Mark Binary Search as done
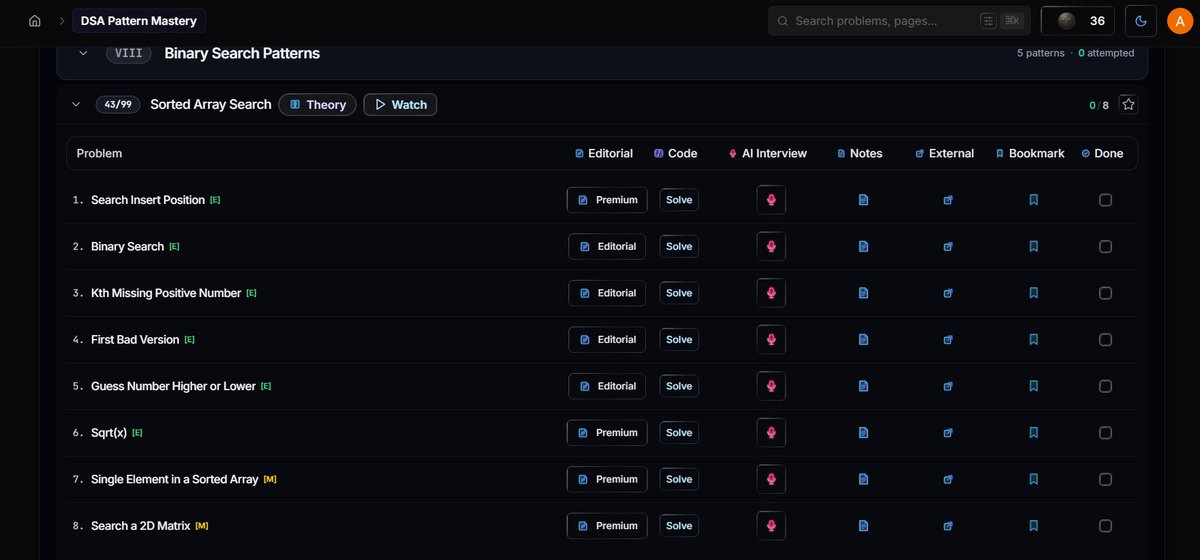Viewport: 1200px width, 560px height. (x=1105, y=246)
